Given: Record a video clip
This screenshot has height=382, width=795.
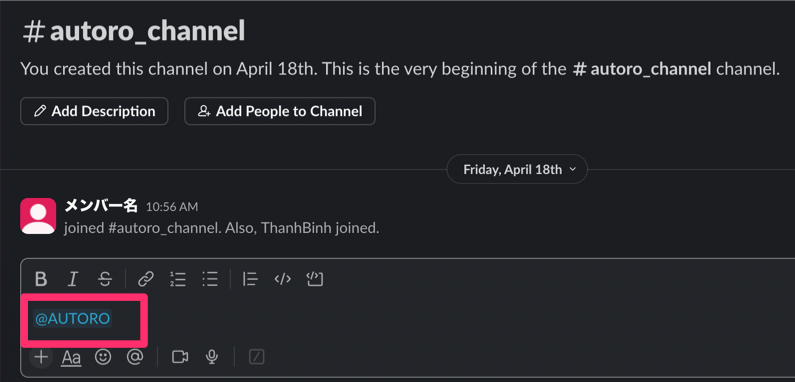Looking at the screenshot, I should [180, 357].
